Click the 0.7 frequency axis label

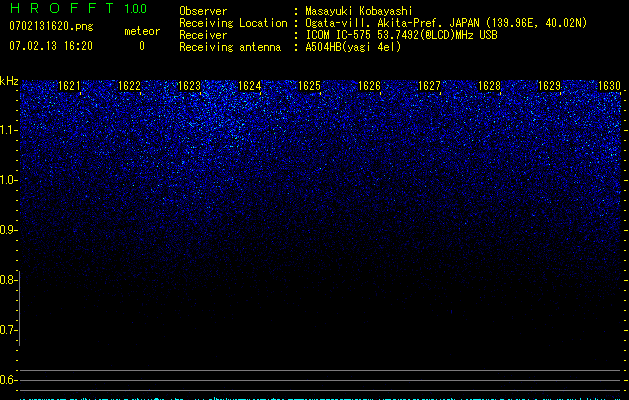pyautogui.click(x=9, y=330)
